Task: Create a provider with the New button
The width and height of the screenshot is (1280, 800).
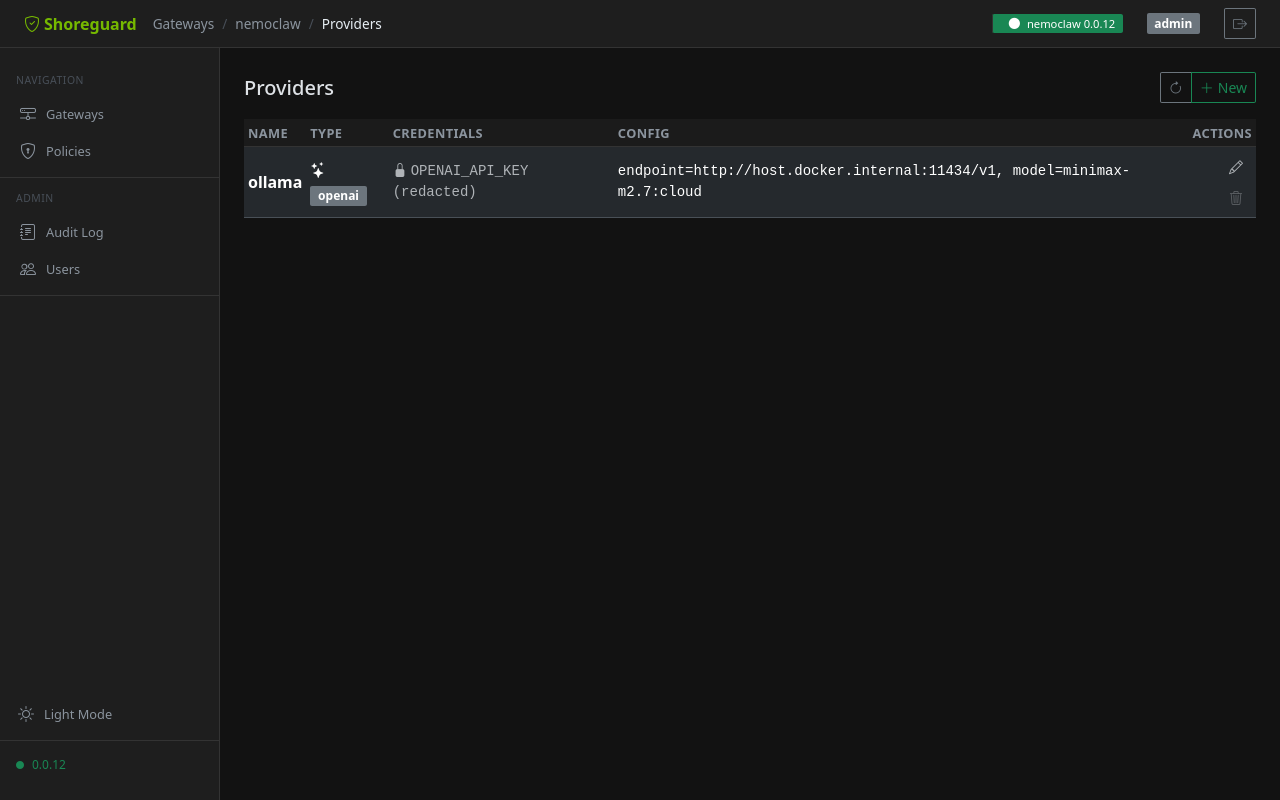Action: click(1223, 87)
